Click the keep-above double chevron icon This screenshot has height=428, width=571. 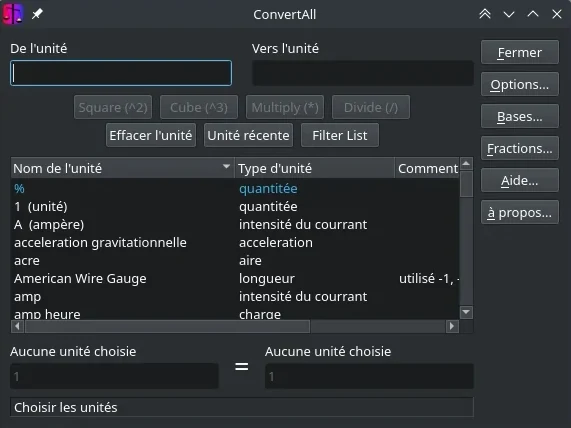pos(485,14)
